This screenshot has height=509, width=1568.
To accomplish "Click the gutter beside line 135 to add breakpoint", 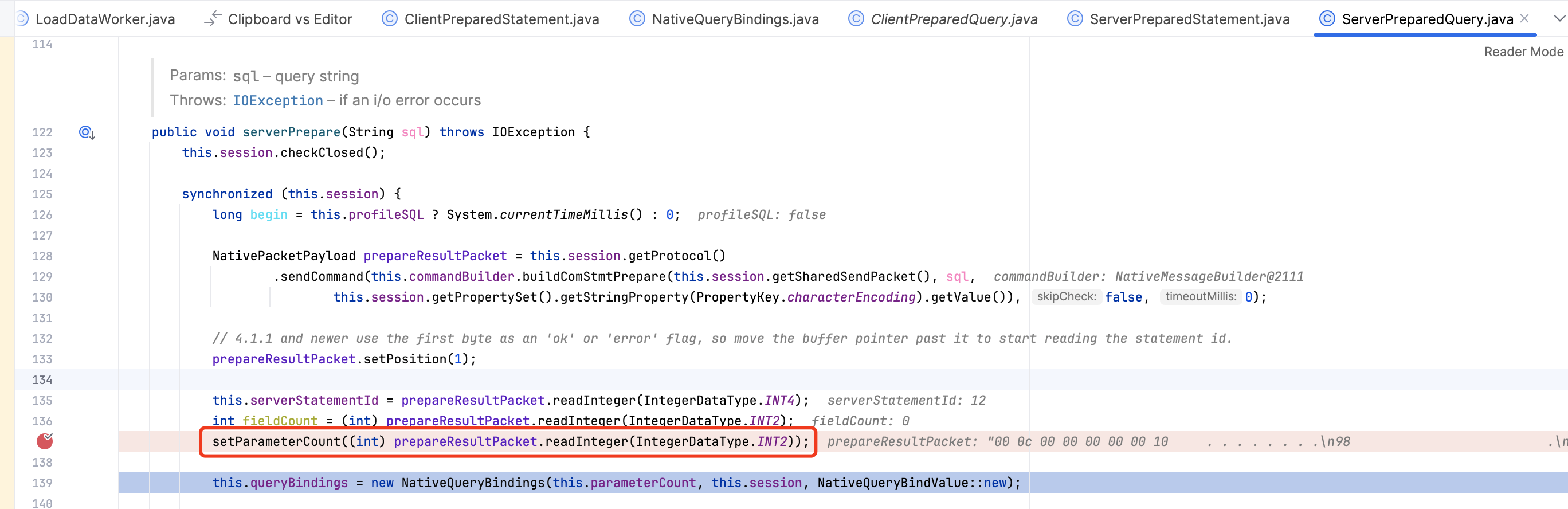I will (x=45, y=401).
